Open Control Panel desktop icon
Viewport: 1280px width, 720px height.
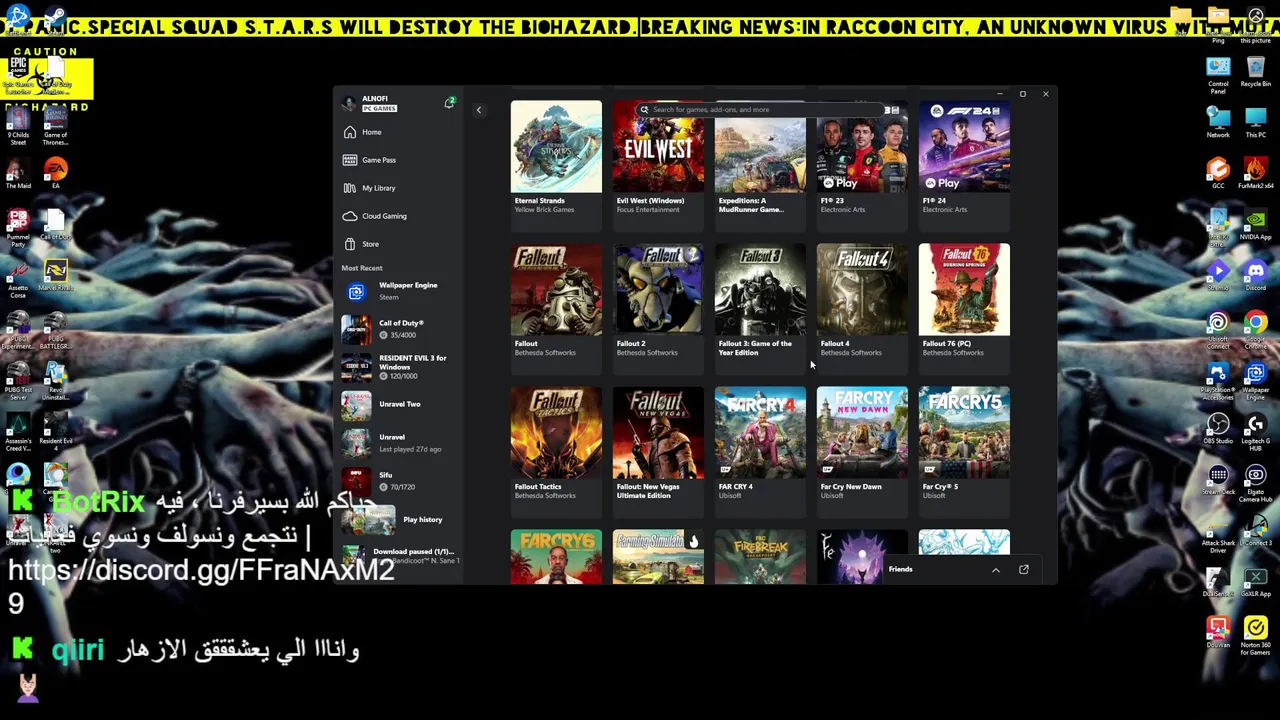[1218, 73]
